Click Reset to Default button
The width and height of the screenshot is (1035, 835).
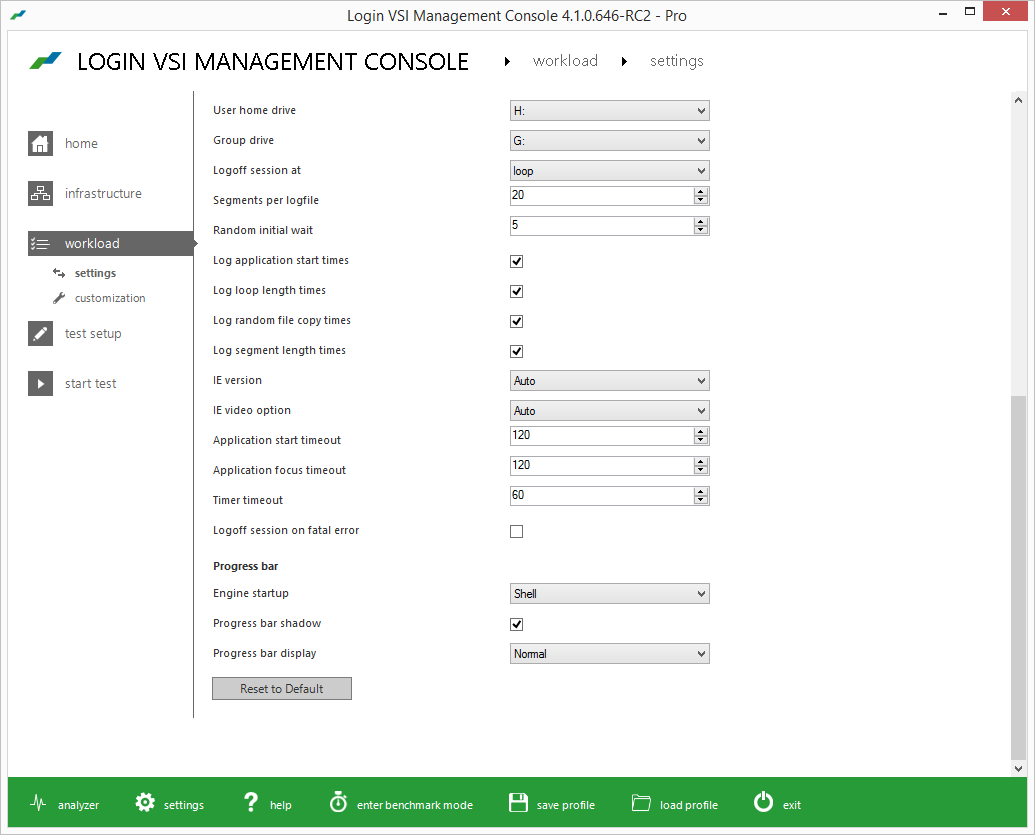pyautogui.click(x=282, y=688)
